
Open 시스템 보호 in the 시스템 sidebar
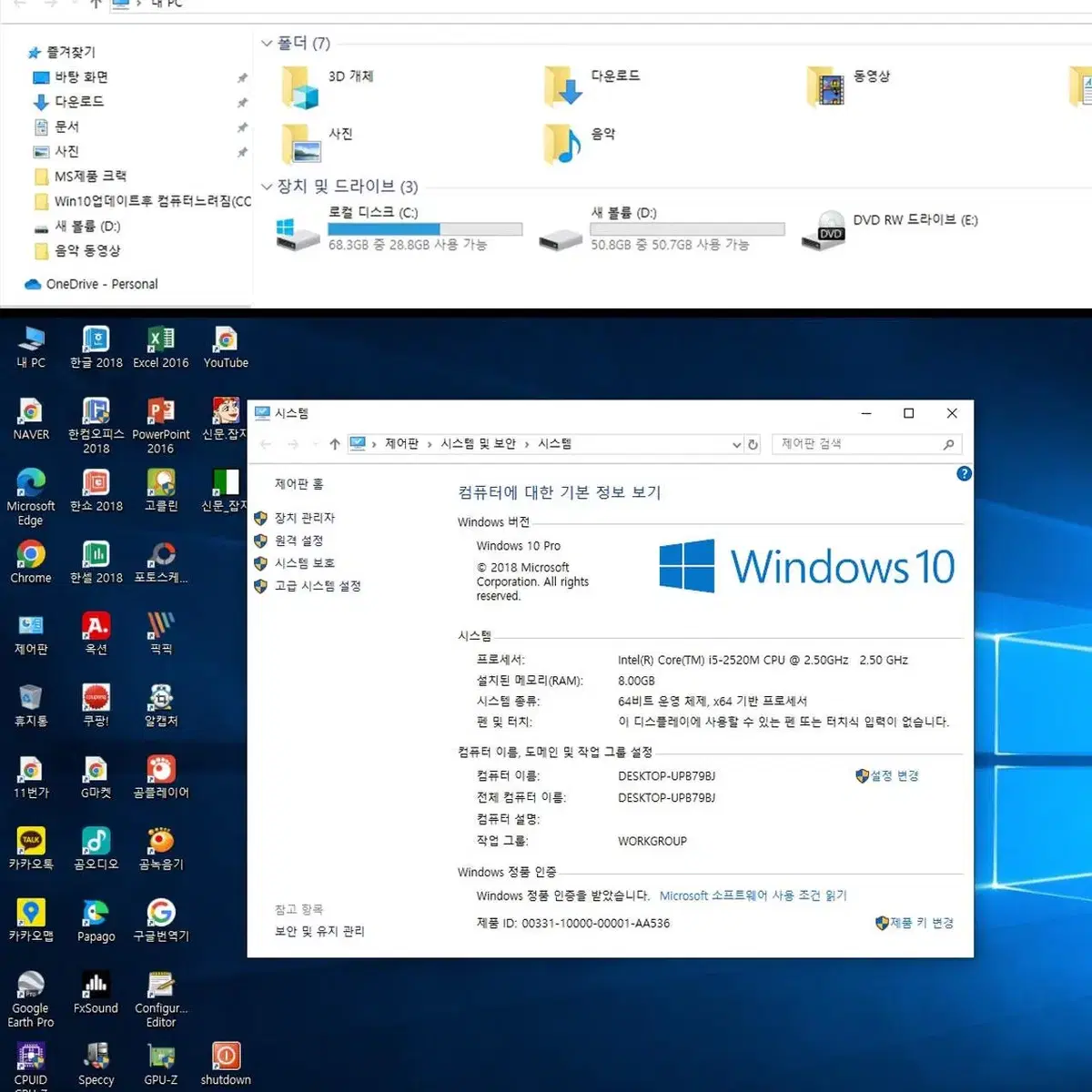point(305,563)
